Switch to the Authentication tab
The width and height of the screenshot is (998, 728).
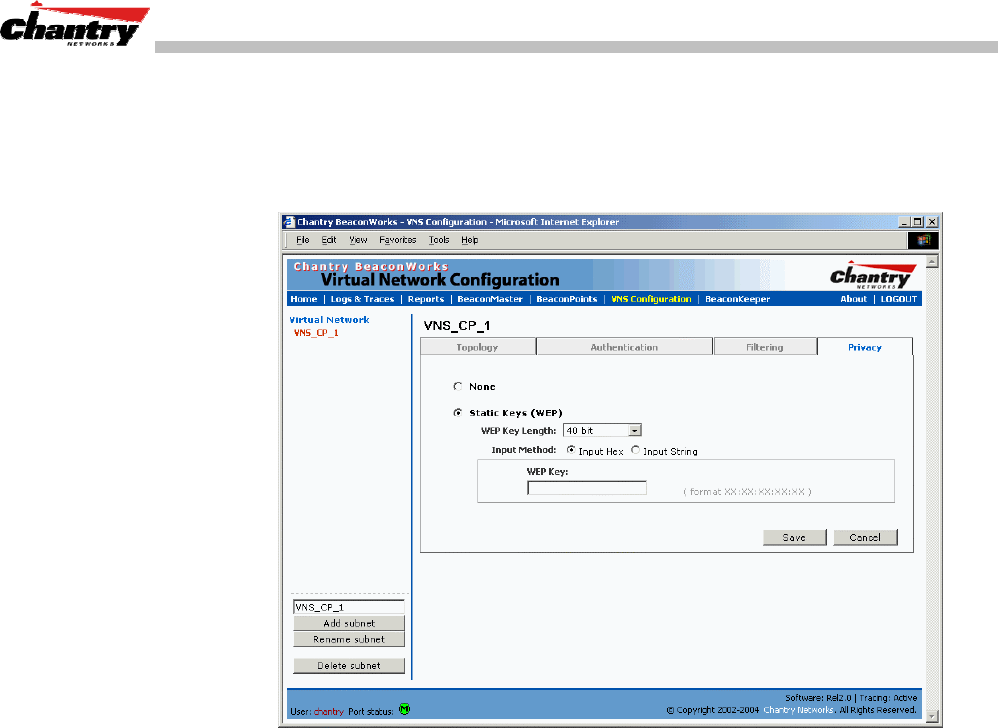(624, 347)
